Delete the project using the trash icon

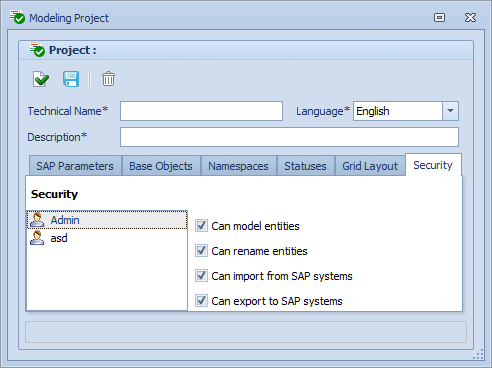(x=108, y=79)
